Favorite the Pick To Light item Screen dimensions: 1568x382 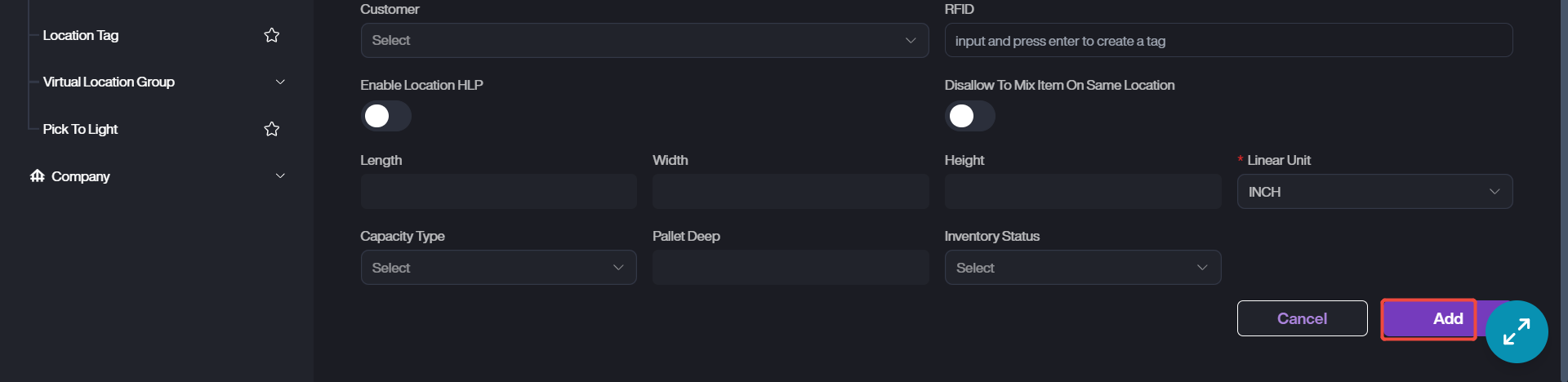click(x=272, y=129)
